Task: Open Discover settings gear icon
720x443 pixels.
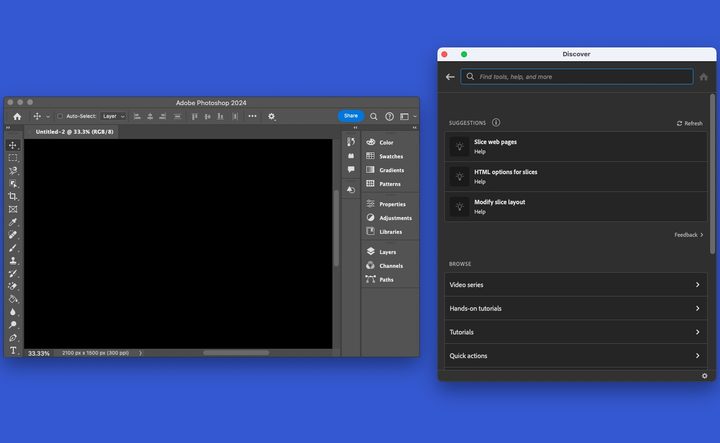Action: (704, 376)
